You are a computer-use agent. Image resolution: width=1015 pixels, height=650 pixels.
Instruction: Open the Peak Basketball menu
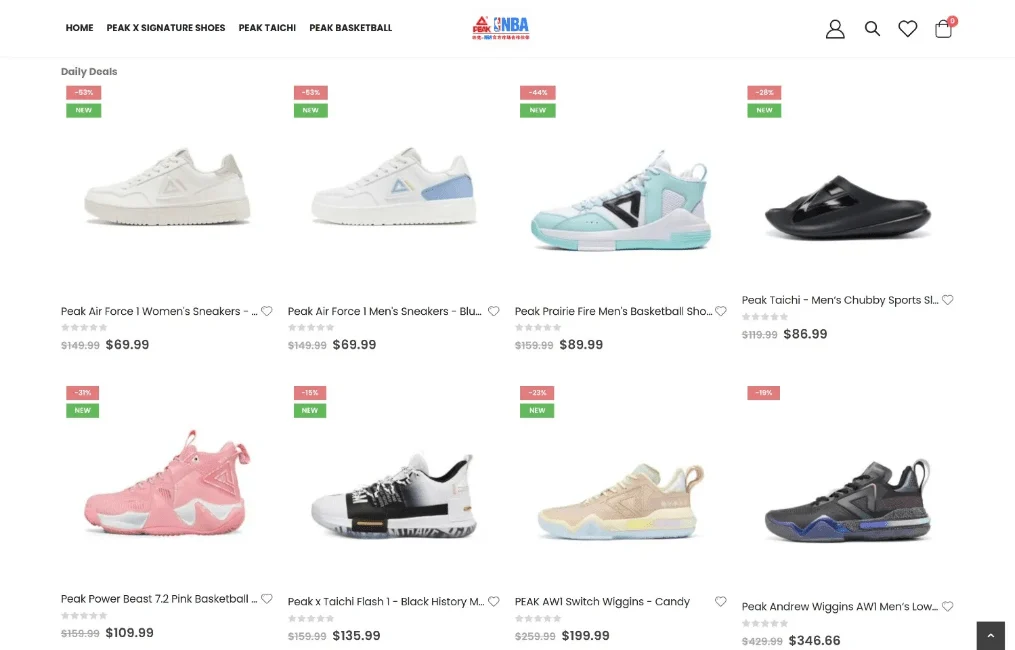351,28
